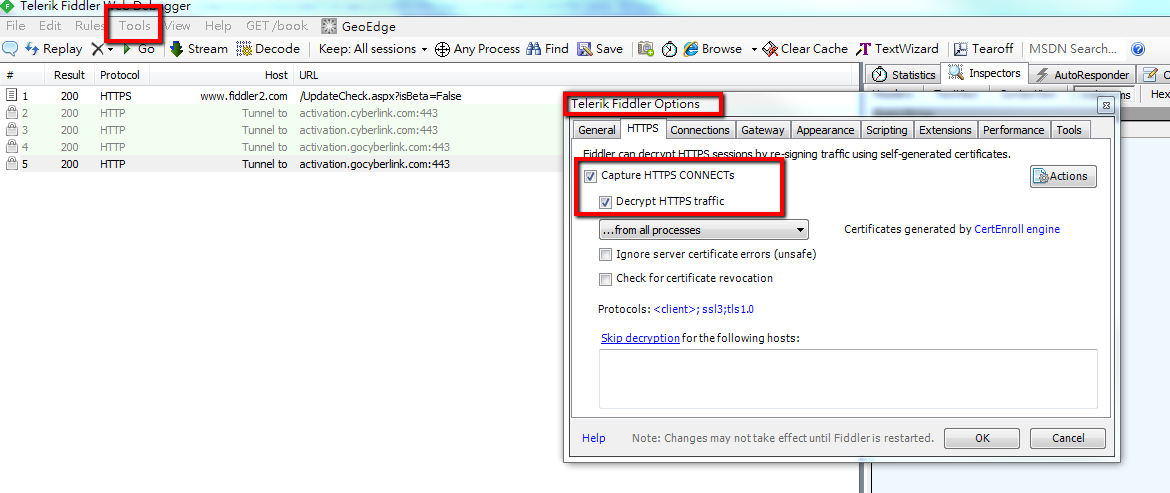Open the Tools options tab
Image resolution: width=1170 pixels, height=493 pixels.
click(1069, 130)
